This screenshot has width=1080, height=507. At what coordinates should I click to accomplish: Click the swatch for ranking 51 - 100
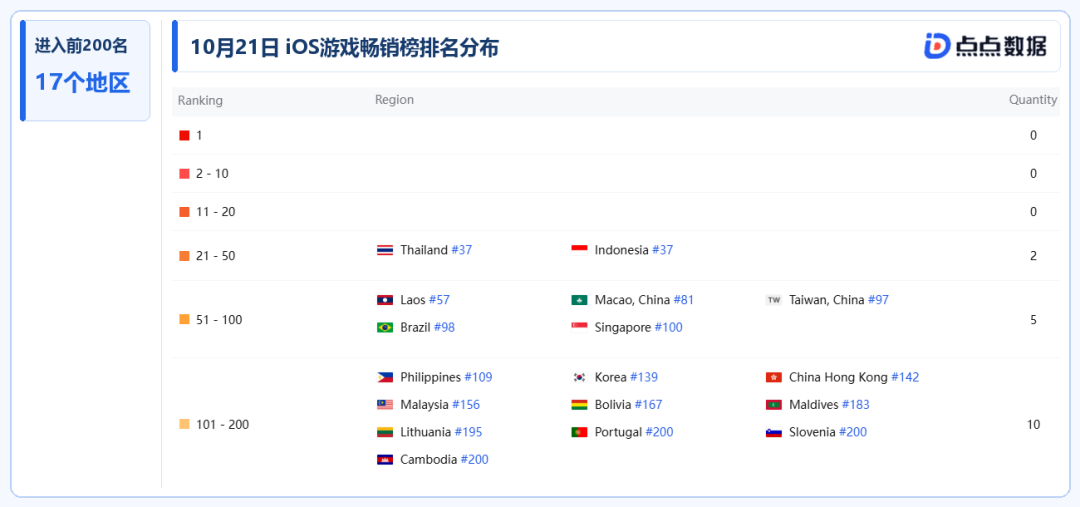pos(184,319)
